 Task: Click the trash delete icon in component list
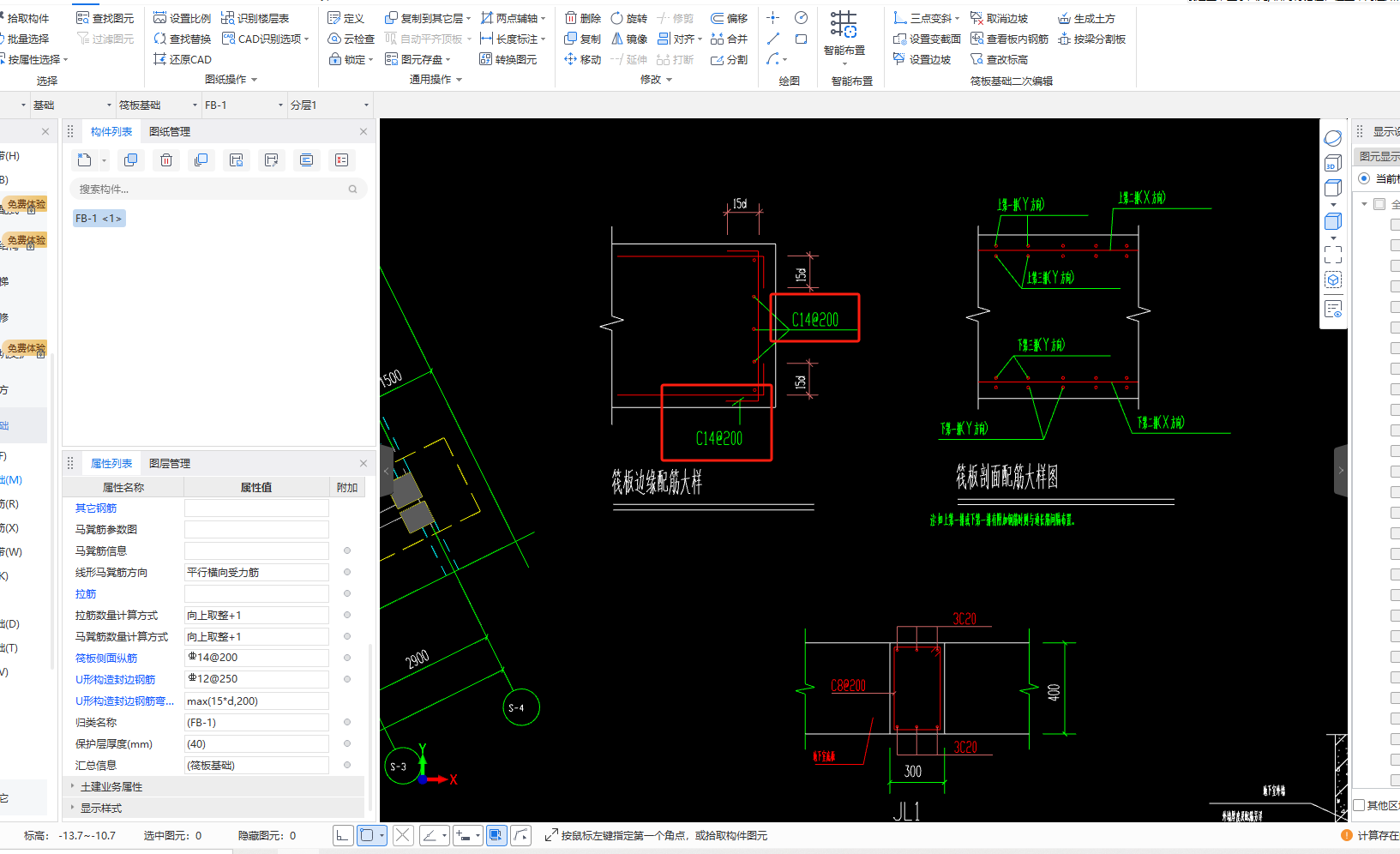point(166,160)
